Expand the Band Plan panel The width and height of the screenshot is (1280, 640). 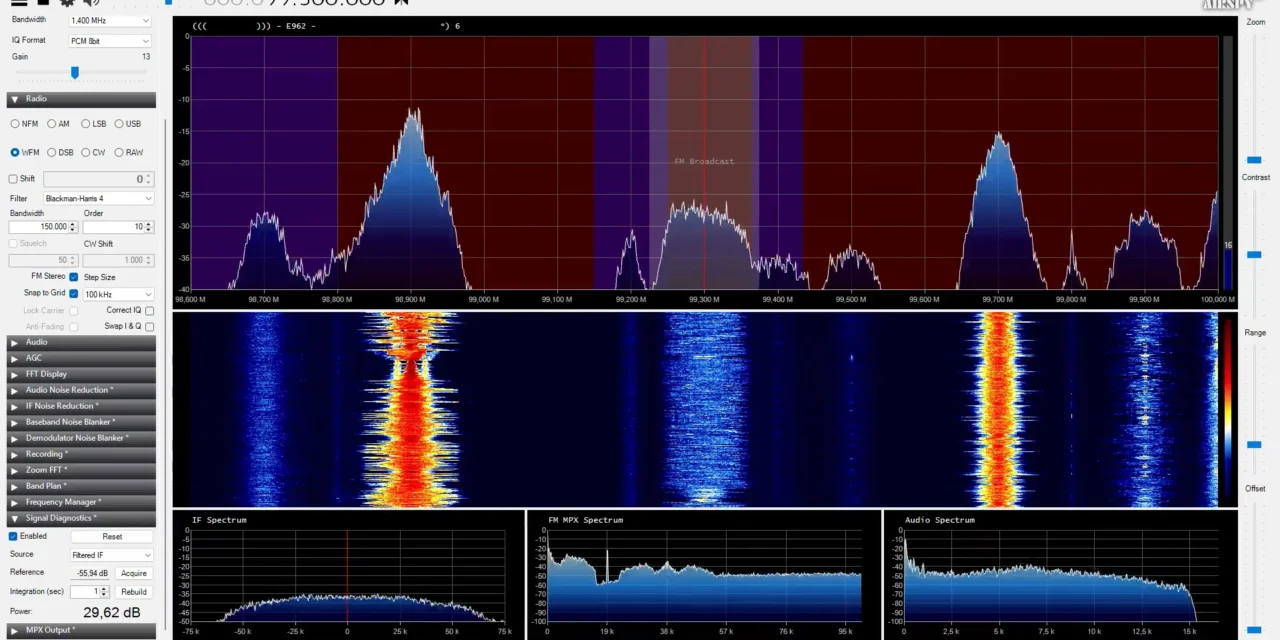click(81, 486)
